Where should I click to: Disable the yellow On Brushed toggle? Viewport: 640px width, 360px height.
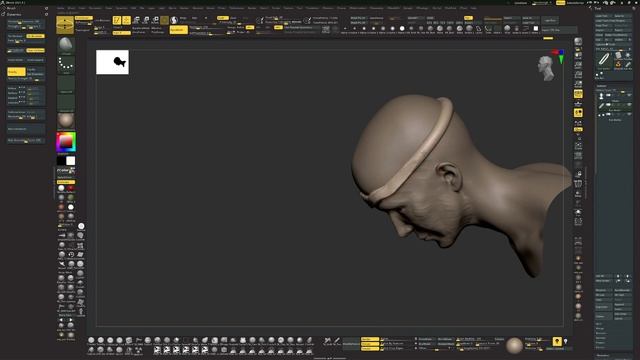[35, 36]
